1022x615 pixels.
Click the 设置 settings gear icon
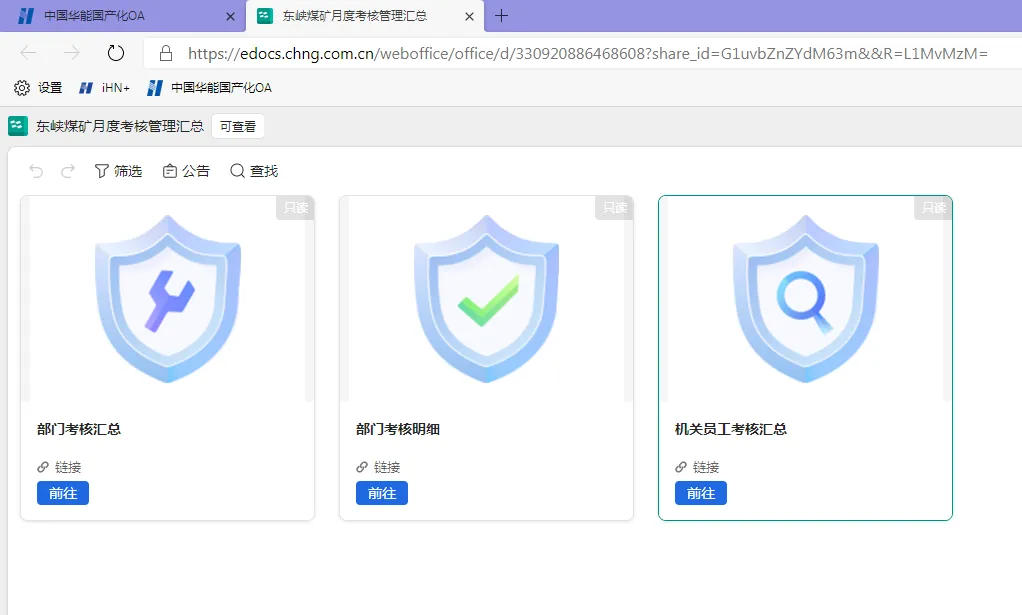21,87
